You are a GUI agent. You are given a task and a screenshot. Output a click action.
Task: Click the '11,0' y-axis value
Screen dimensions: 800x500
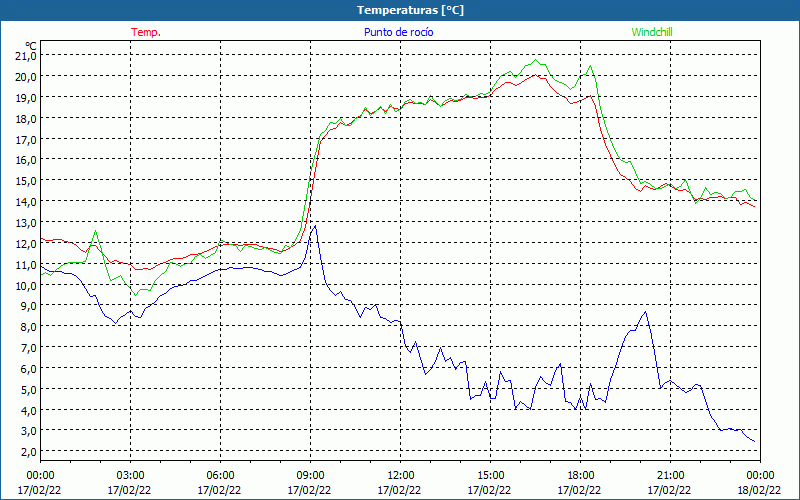pyautogui.click(x=27, y=264)
